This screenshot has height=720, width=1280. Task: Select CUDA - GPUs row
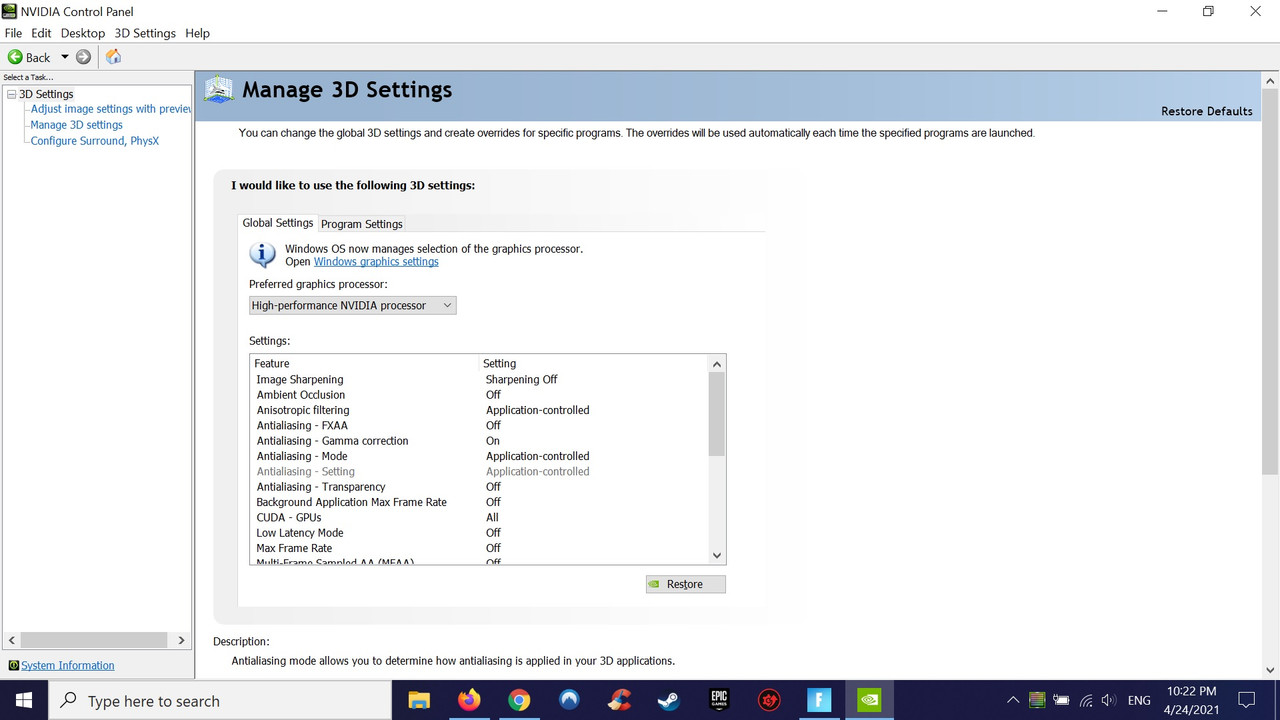[x=478, y=517]
